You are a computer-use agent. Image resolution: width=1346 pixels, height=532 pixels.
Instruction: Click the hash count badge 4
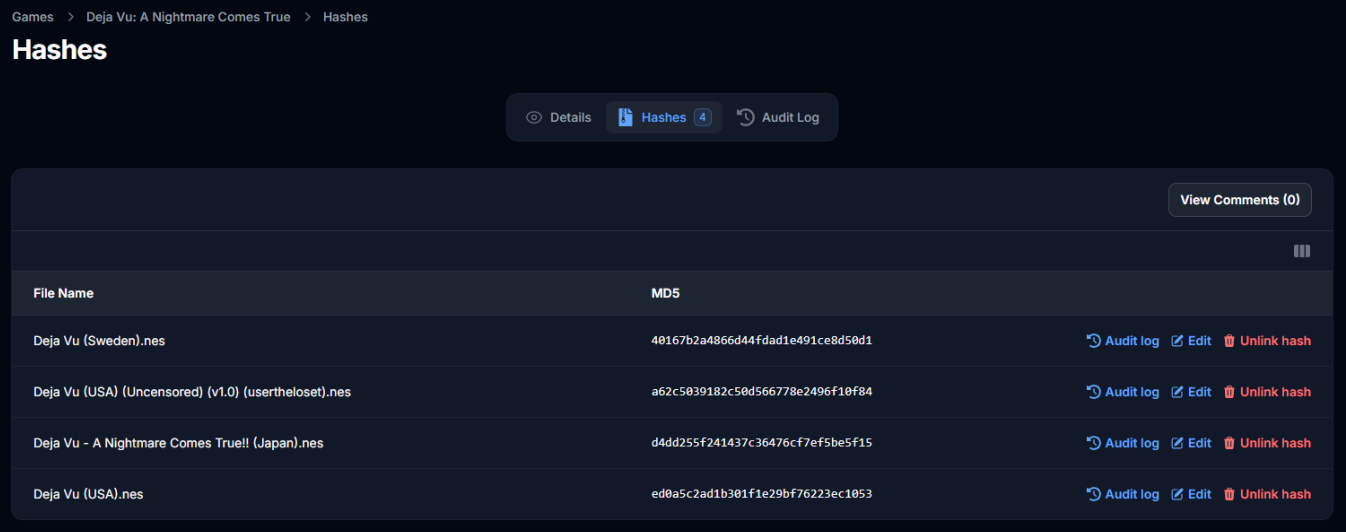point(702,117)
